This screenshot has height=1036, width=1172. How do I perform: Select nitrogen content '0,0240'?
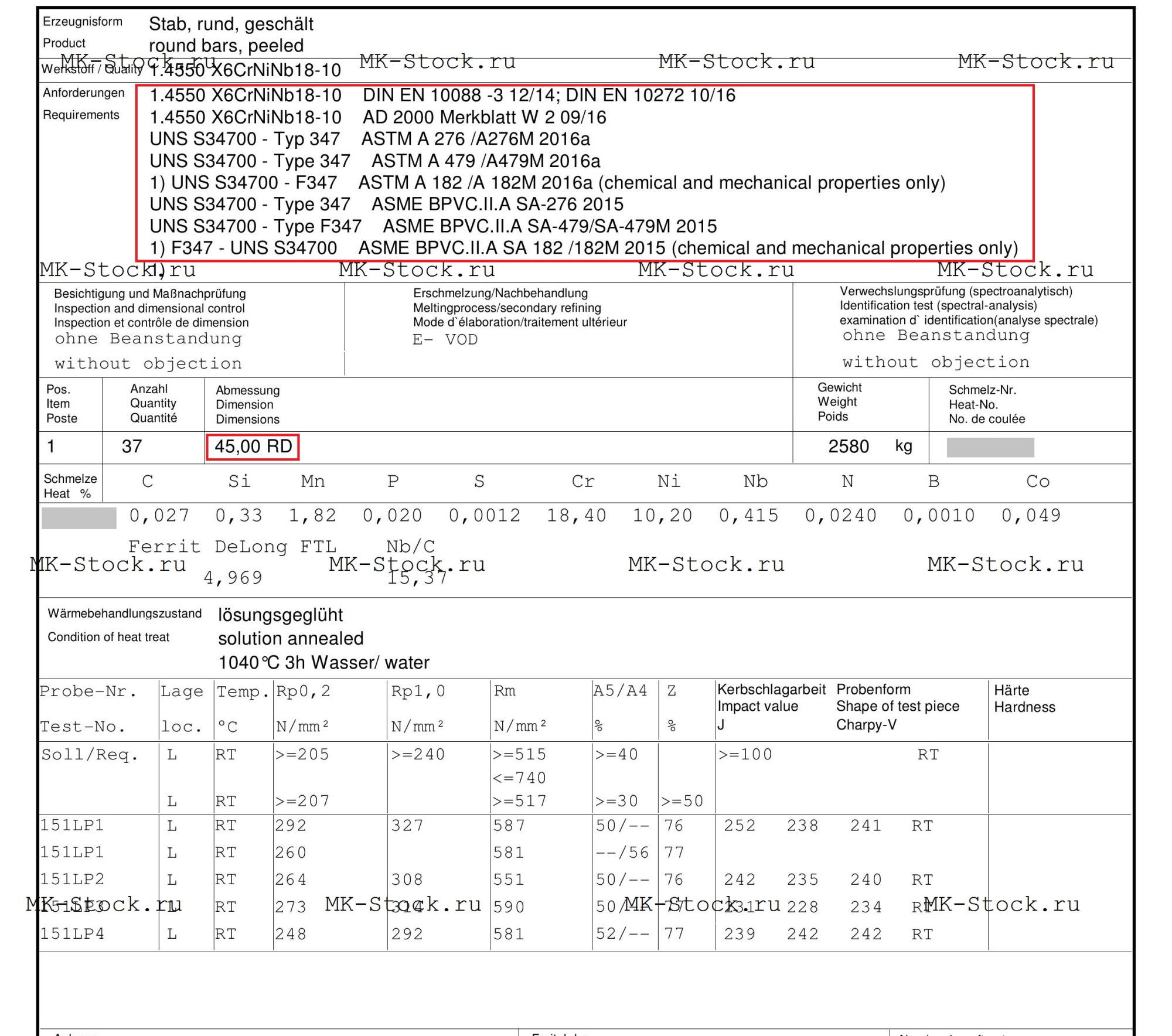point(840,516)
